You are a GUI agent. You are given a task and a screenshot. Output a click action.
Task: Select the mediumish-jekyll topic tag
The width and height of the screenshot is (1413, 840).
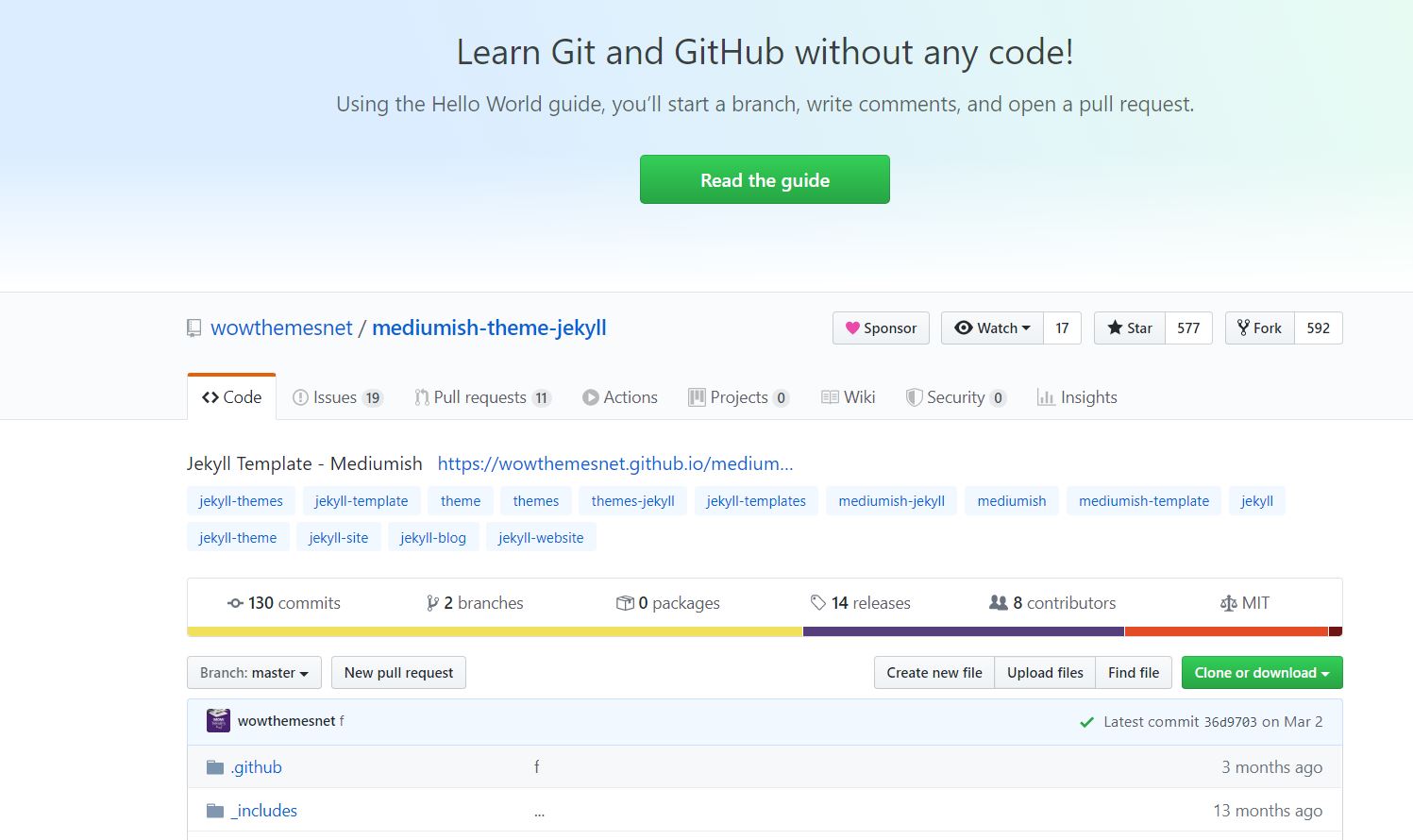coord(892,501)
